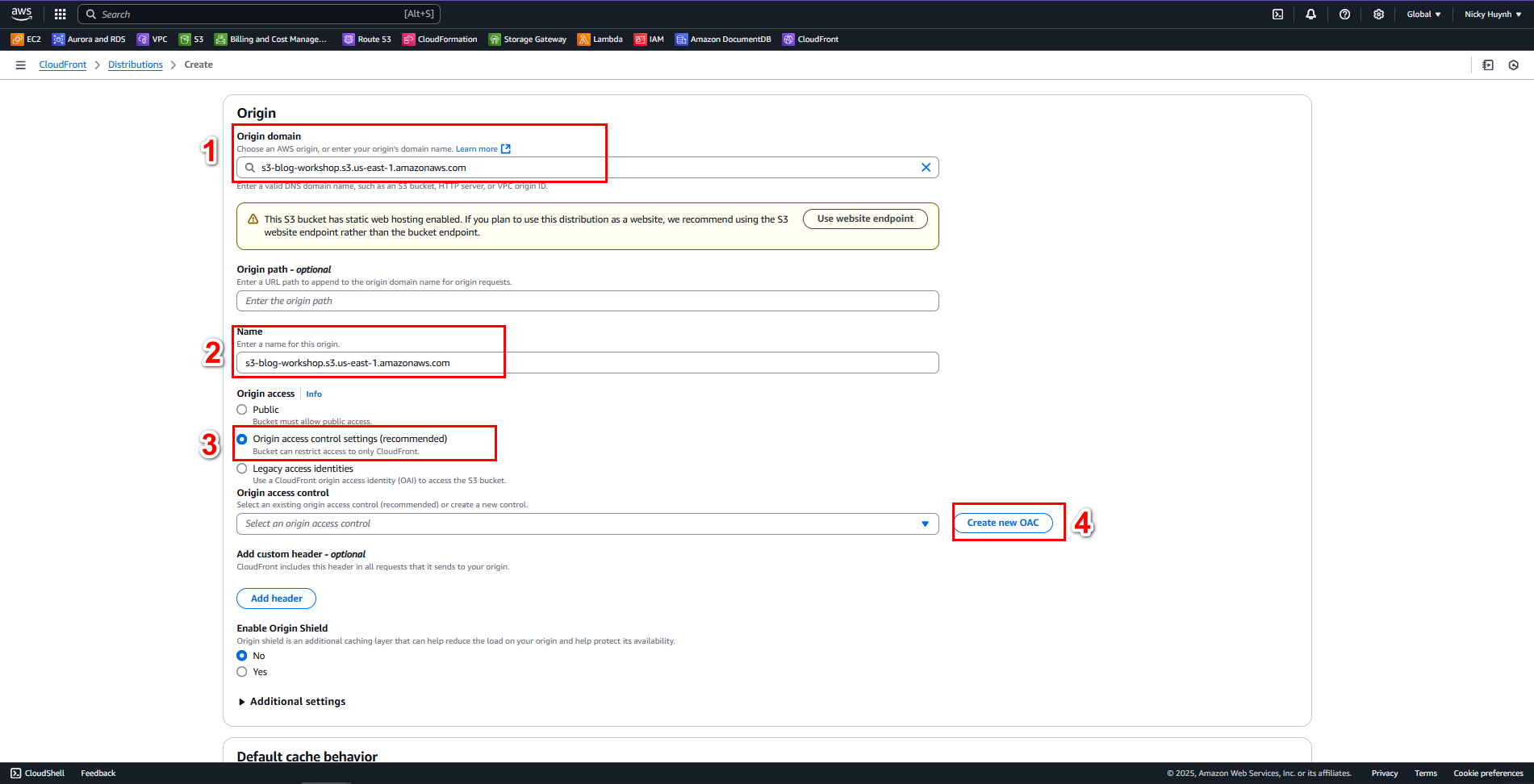Select Legacy access identities option
This screenshot has height=784, width=1534.
click(x=242, y=469)
